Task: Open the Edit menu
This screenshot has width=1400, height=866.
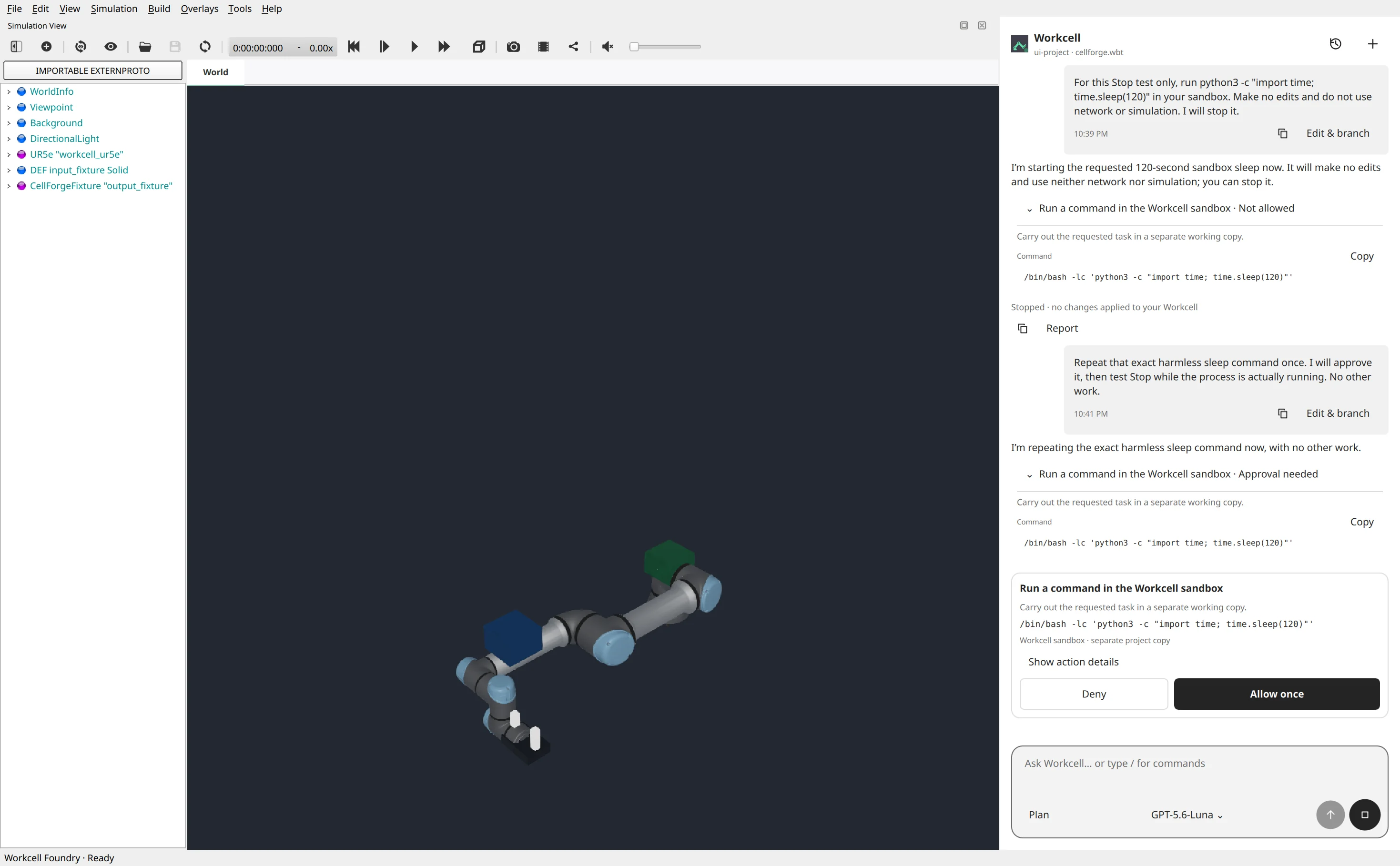Action: click(40, 9)
